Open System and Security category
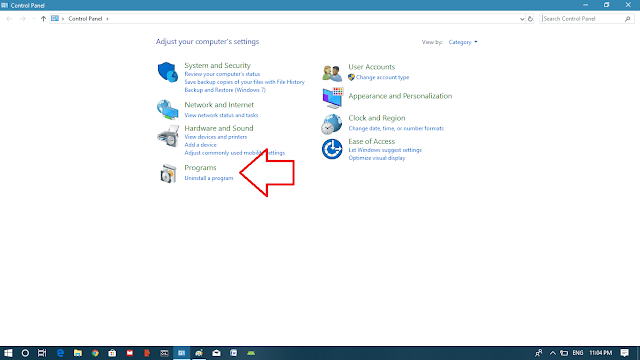Image resolution: width=640 pixels, height=360 pixels. [x=217, y=65]
